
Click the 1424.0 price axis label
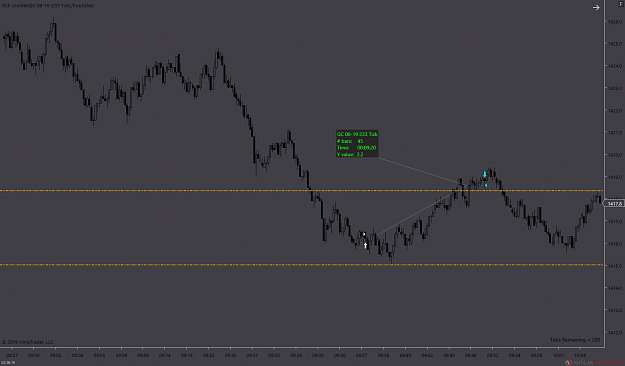(x=615, y=66)
